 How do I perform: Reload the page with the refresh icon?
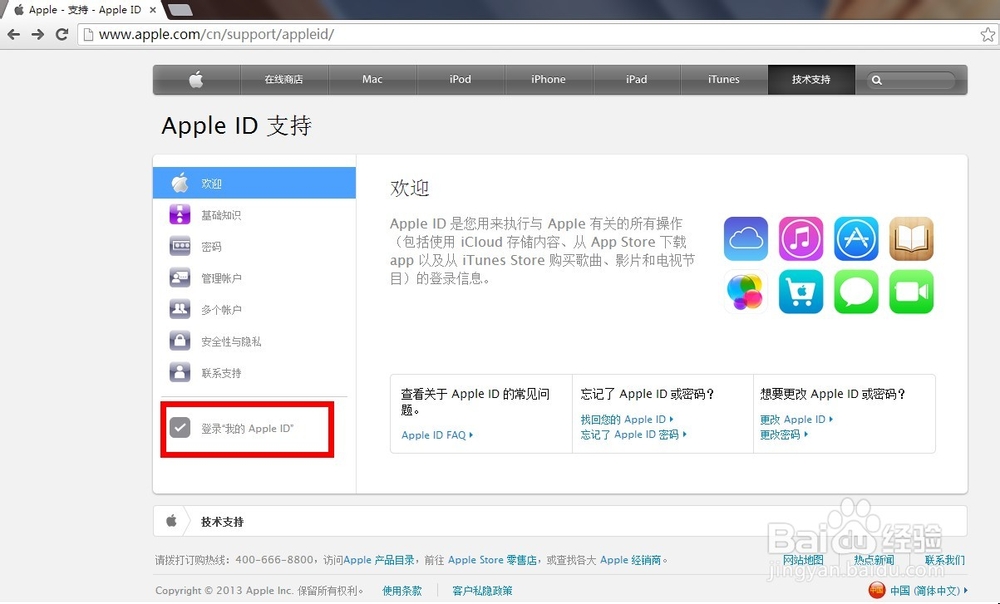pos(62,34)
